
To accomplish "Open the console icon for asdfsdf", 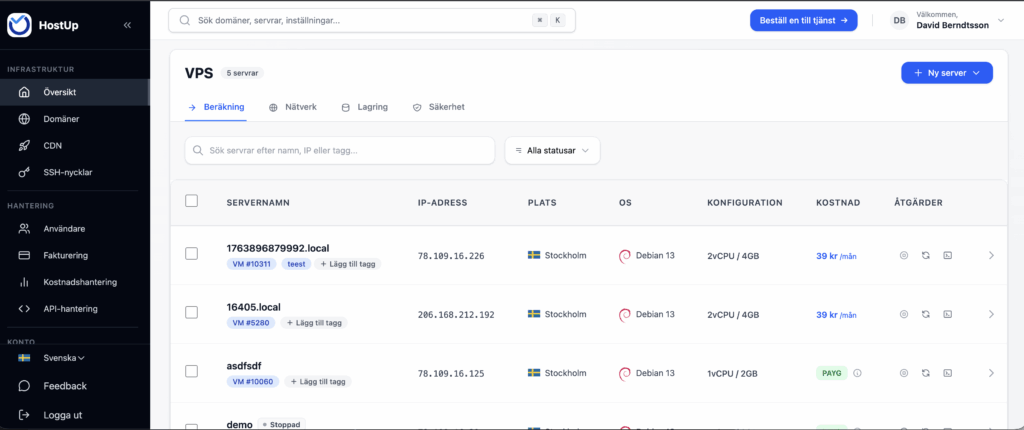I will [x=947, y=373].
